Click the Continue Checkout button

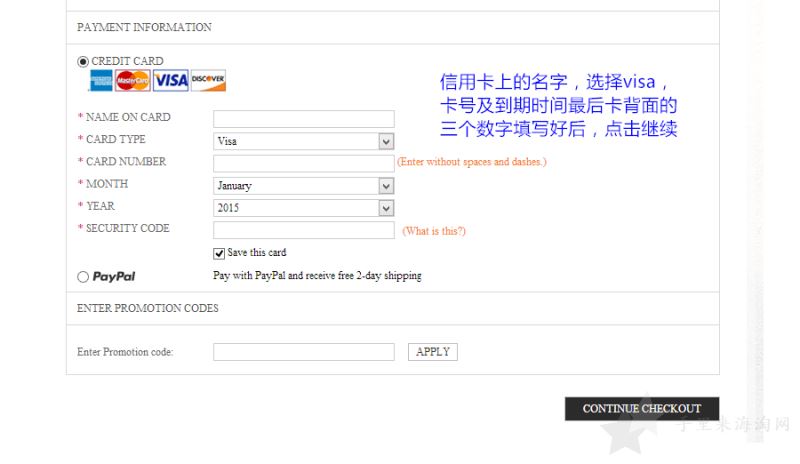tap(642, 409)
